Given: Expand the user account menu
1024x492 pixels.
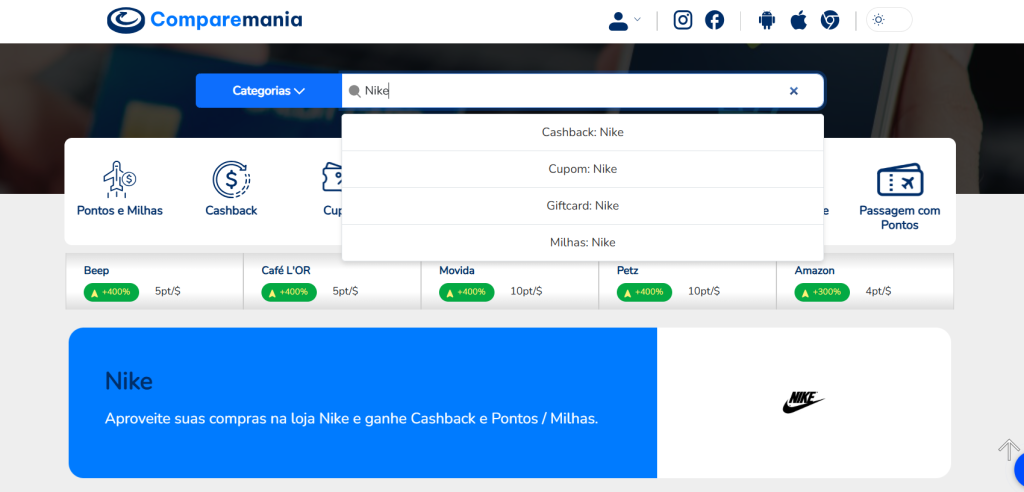Looking at the screenshot, I should tap(624, 20).
